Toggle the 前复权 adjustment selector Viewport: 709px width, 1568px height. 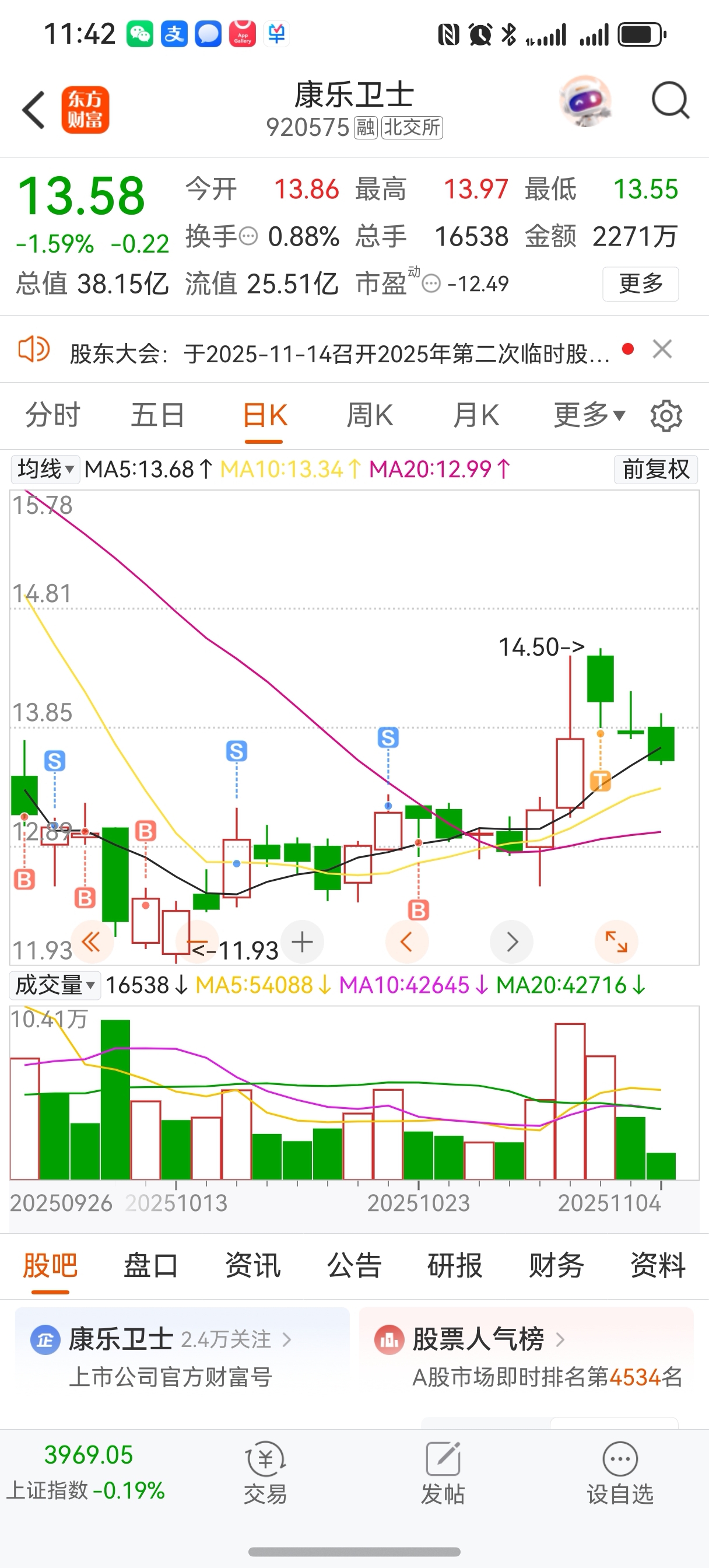655,470
